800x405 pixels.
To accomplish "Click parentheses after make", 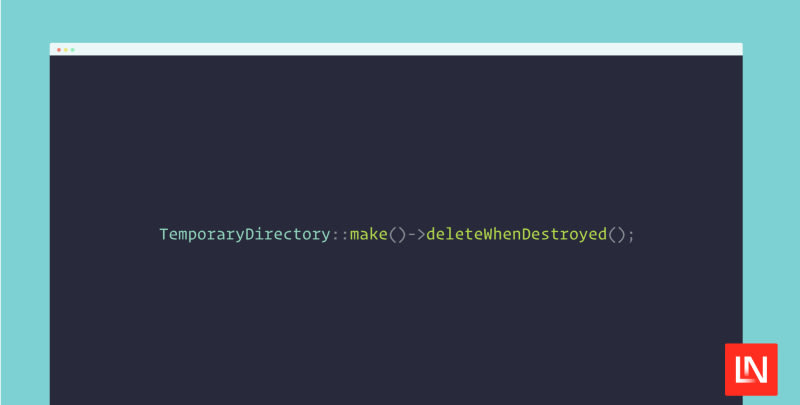I will [397, 235].
